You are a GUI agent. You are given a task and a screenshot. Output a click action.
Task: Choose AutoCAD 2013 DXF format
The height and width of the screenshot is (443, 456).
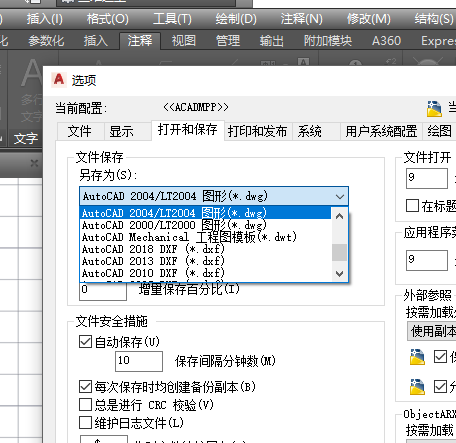click(x=205, y=261)
